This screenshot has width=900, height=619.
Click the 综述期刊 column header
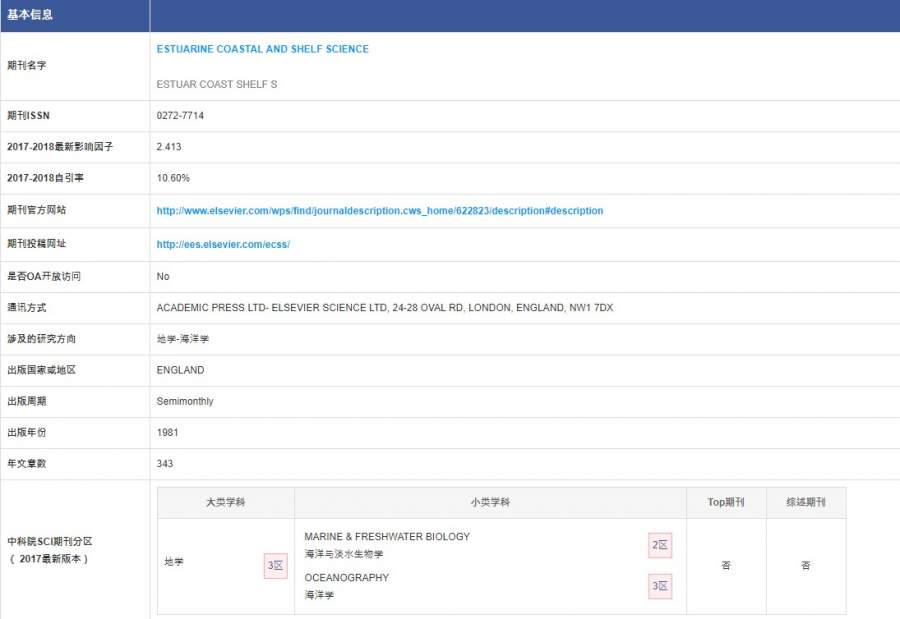(x=805, y=503)
